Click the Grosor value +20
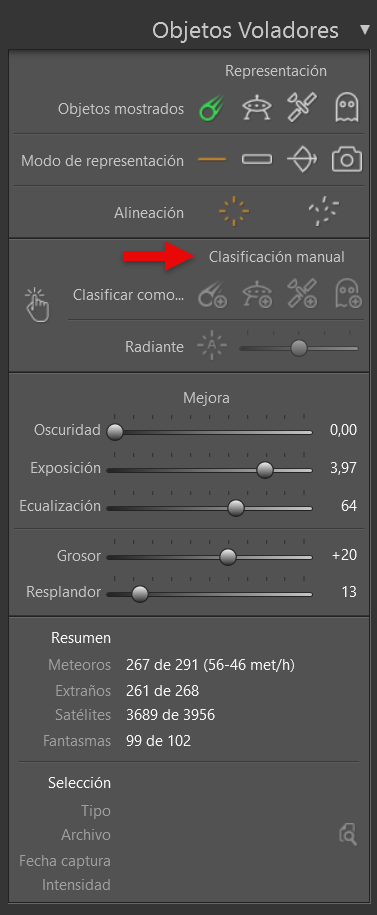The image size is (377, 915). (344, 555)
